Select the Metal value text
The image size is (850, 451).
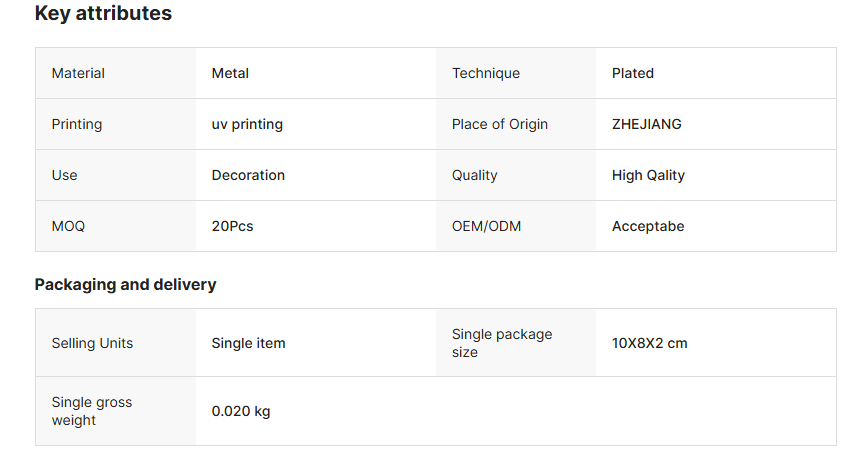(x=230, y=73)
